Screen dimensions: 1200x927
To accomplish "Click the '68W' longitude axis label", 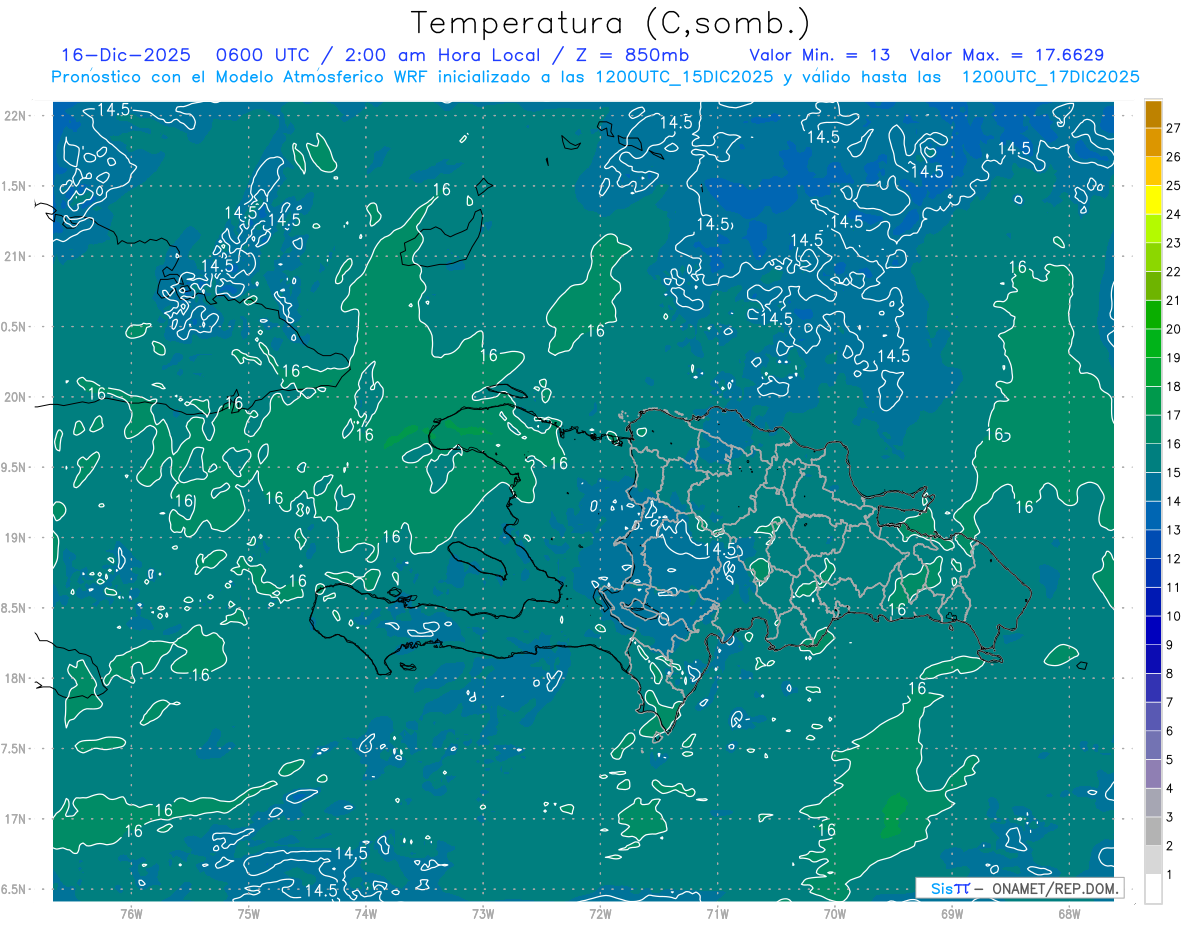I will 1069,913.
